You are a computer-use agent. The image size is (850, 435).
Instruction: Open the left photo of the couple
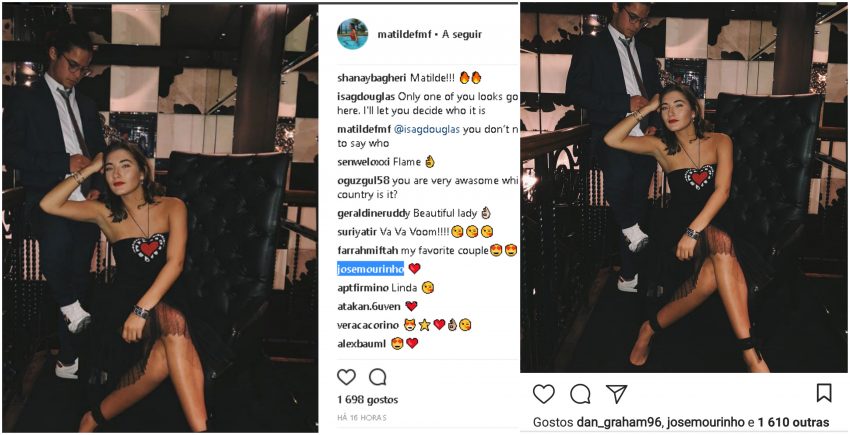[160, 218]
